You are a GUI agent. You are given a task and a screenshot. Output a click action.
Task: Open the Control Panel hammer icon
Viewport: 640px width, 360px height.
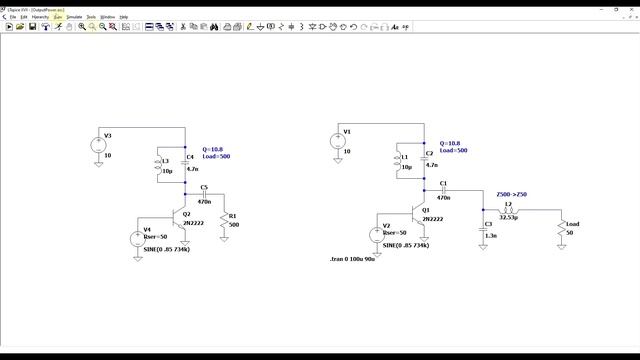coord(46,27)
